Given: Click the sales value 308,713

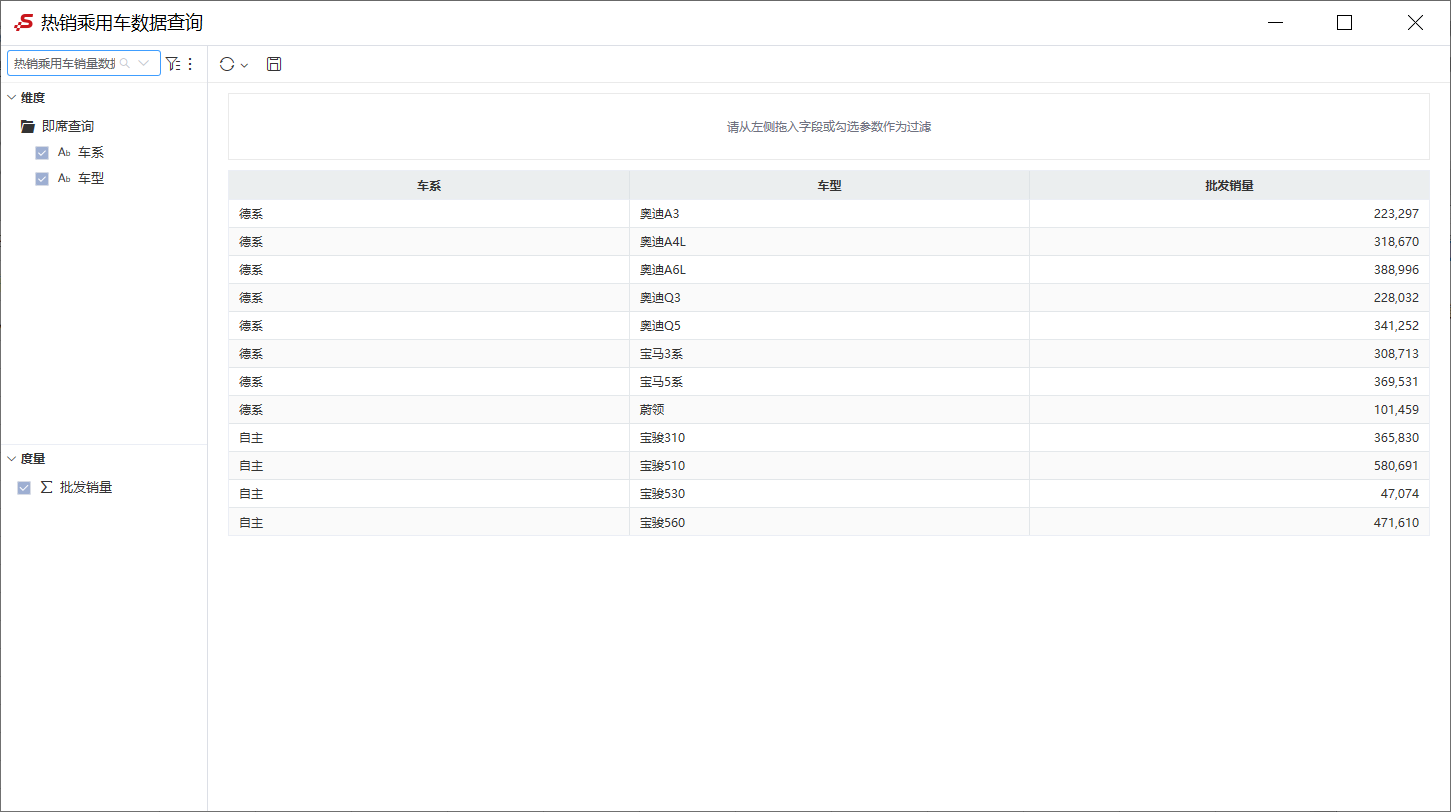Looking at the screenshot, I should point(1396,354).
